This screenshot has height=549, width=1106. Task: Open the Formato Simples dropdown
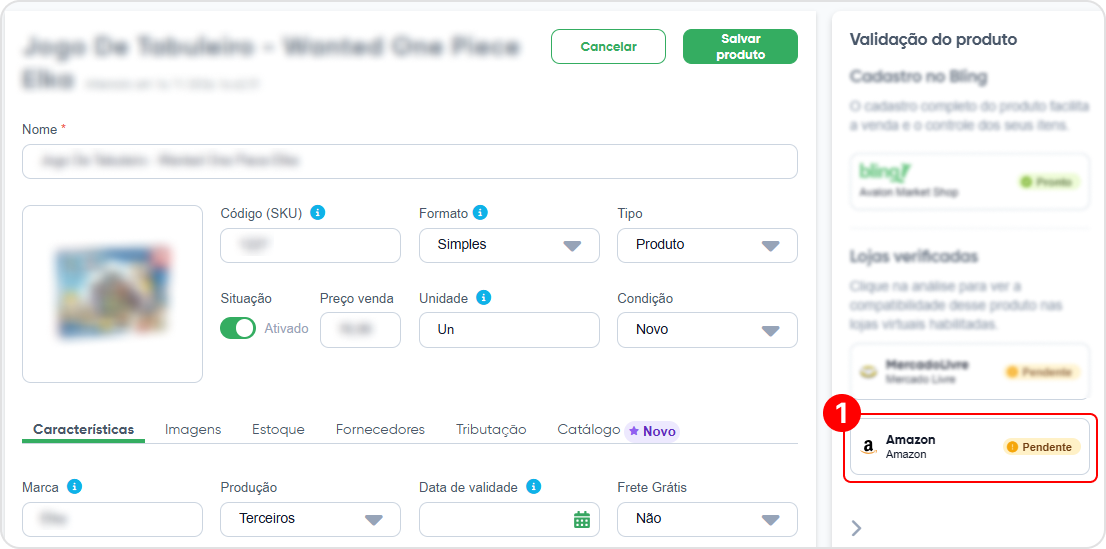point(509,245)
